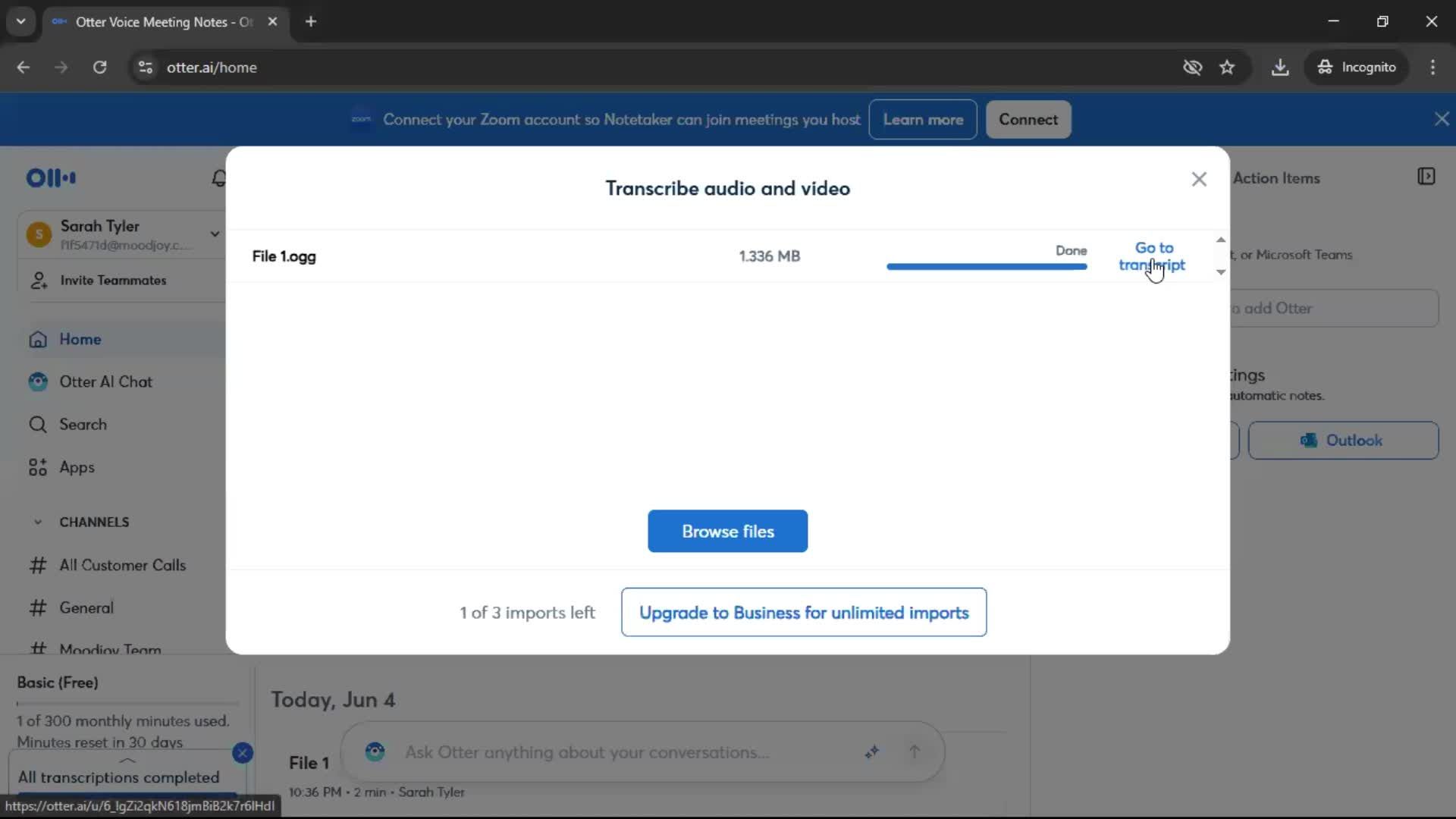This screenshot has width=1456, height=819.
Task: Click the Outlook calendar button
Action: tap(1343, 441)
